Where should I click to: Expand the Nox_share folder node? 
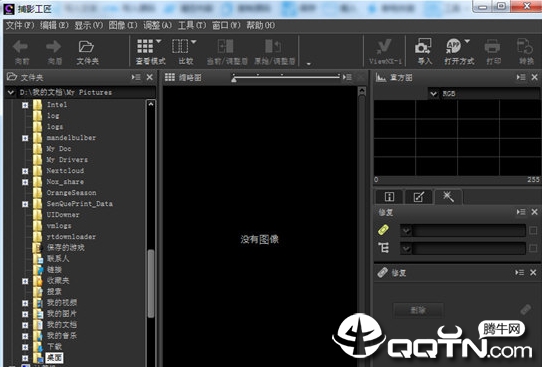pos(25,182)
